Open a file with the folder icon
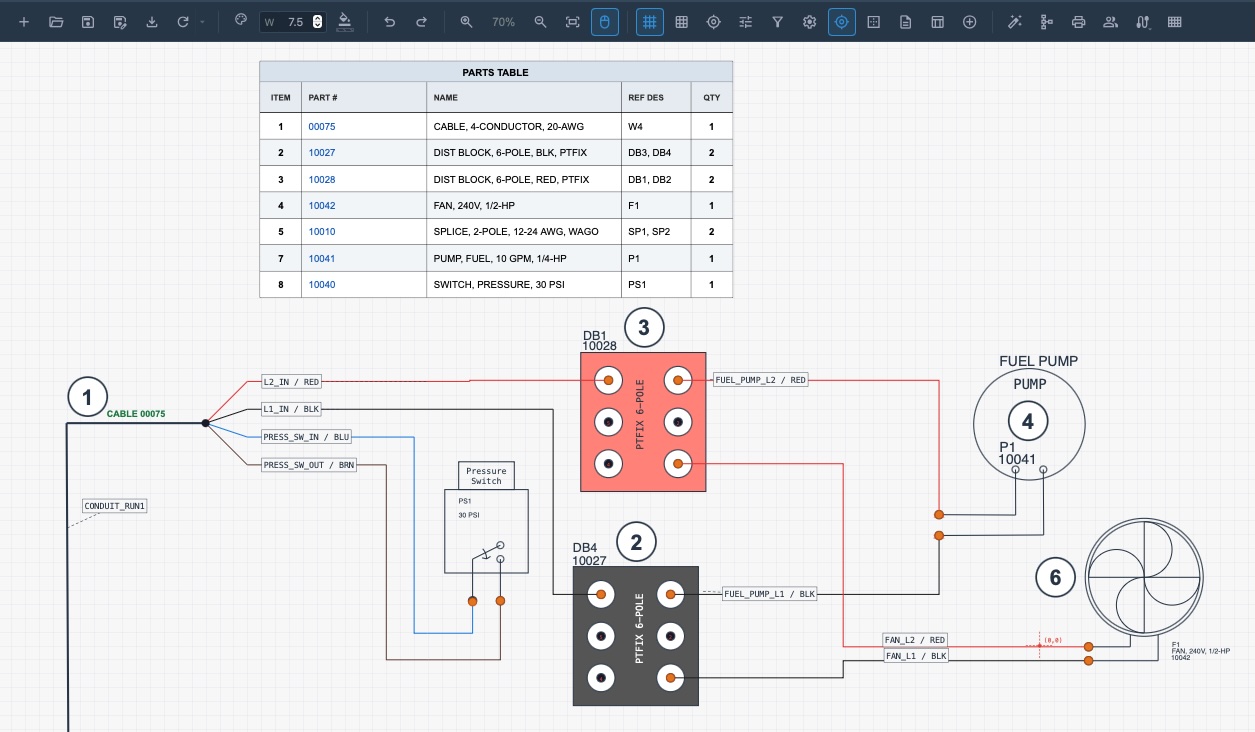This screenshot has height=732, width=1255. click(x=56, y=22)
